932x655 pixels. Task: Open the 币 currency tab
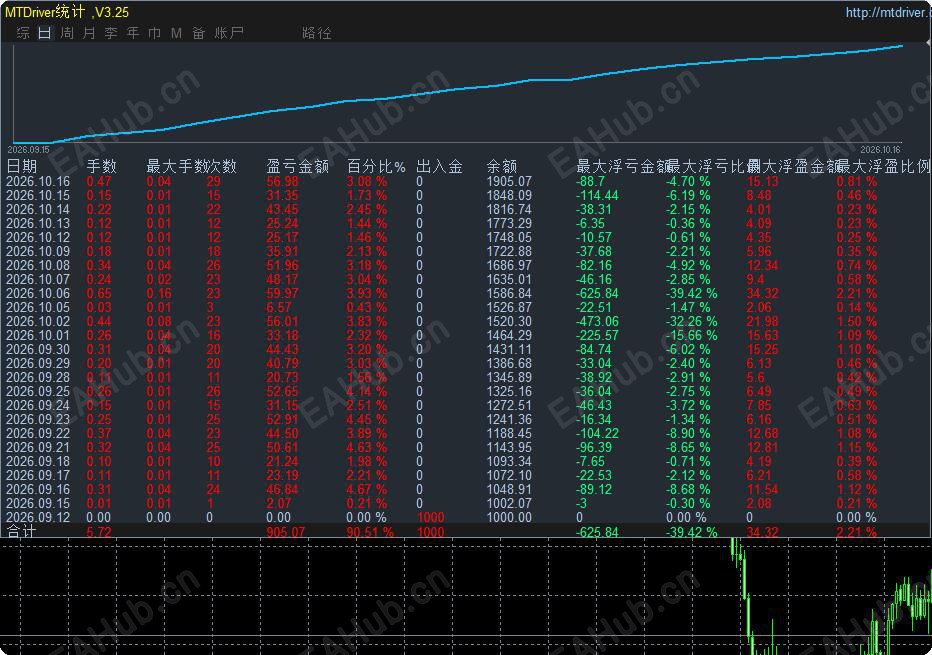155,33
